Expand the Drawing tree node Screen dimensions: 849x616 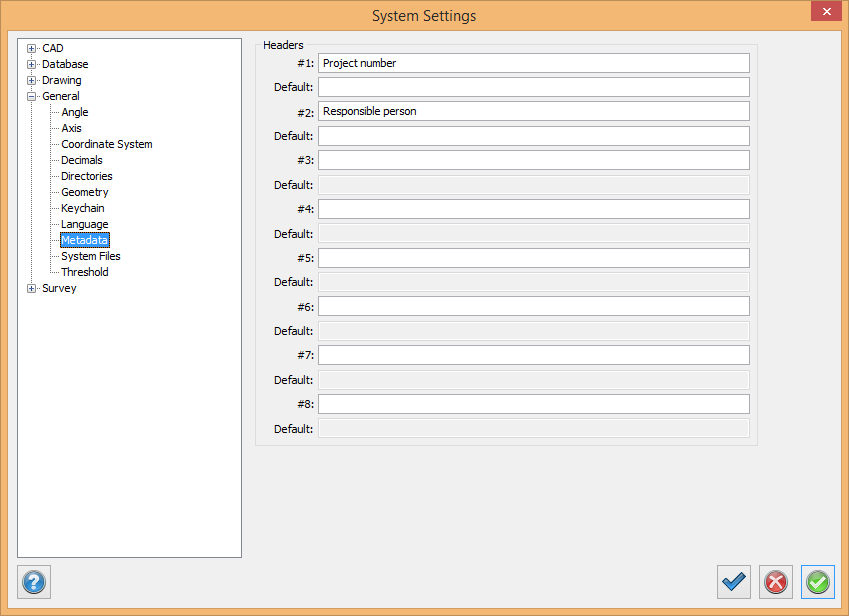click(x=32, y=80)
